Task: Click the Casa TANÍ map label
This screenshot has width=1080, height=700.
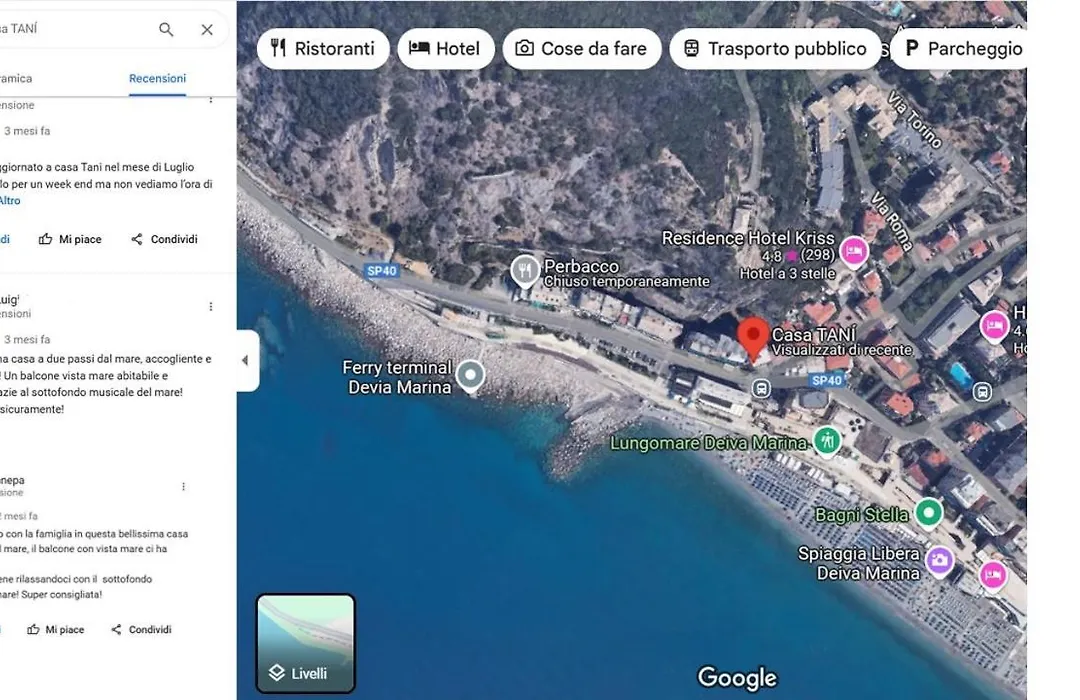Action: (x=814, y=335)
